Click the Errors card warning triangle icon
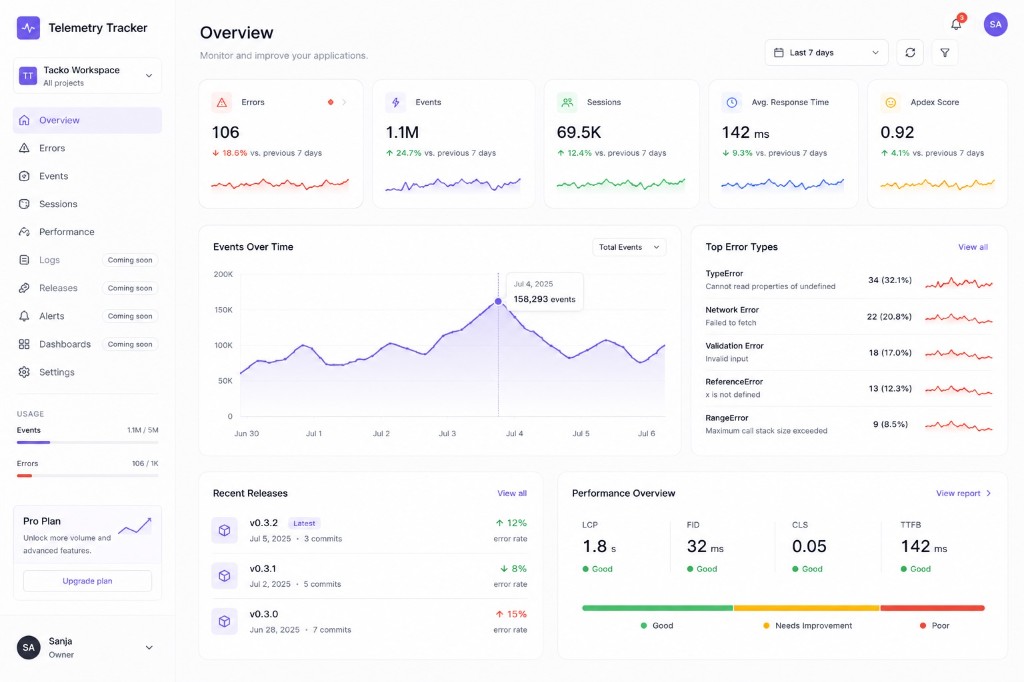The height and width of the screenshot is (682, 1024). click(222, 103)
